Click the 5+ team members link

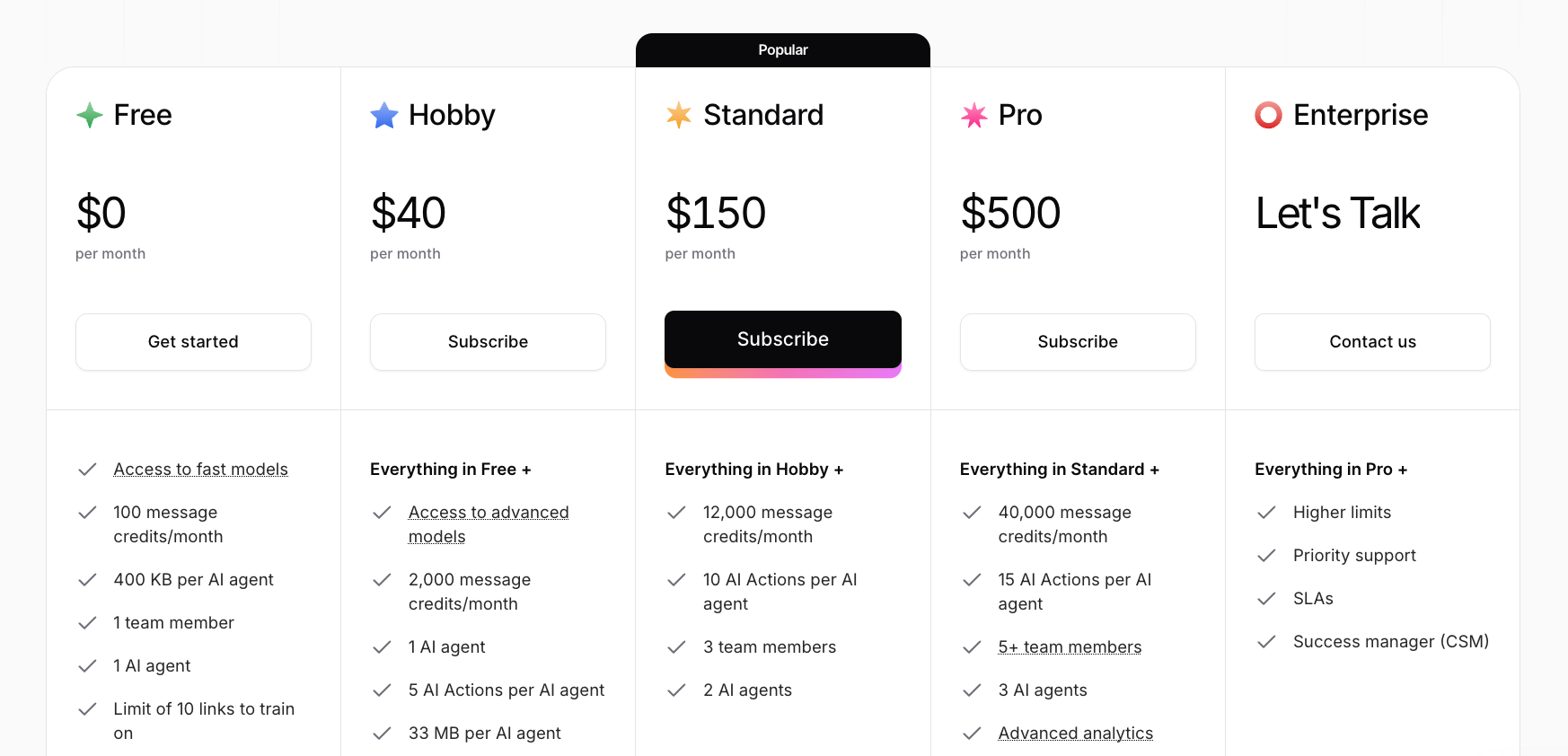point(1070,647)
